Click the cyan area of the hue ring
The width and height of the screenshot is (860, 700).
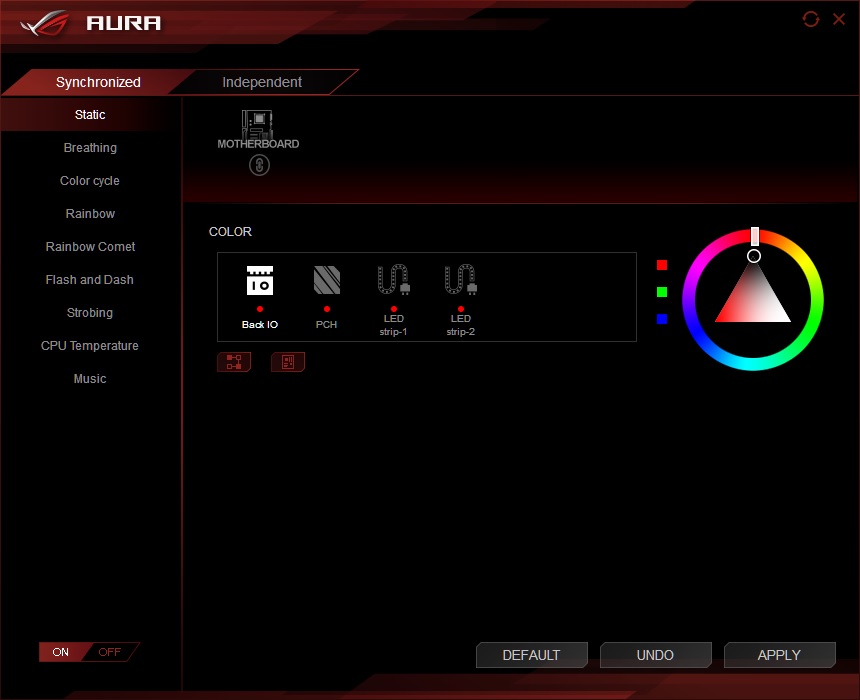(x=753, y=364)
